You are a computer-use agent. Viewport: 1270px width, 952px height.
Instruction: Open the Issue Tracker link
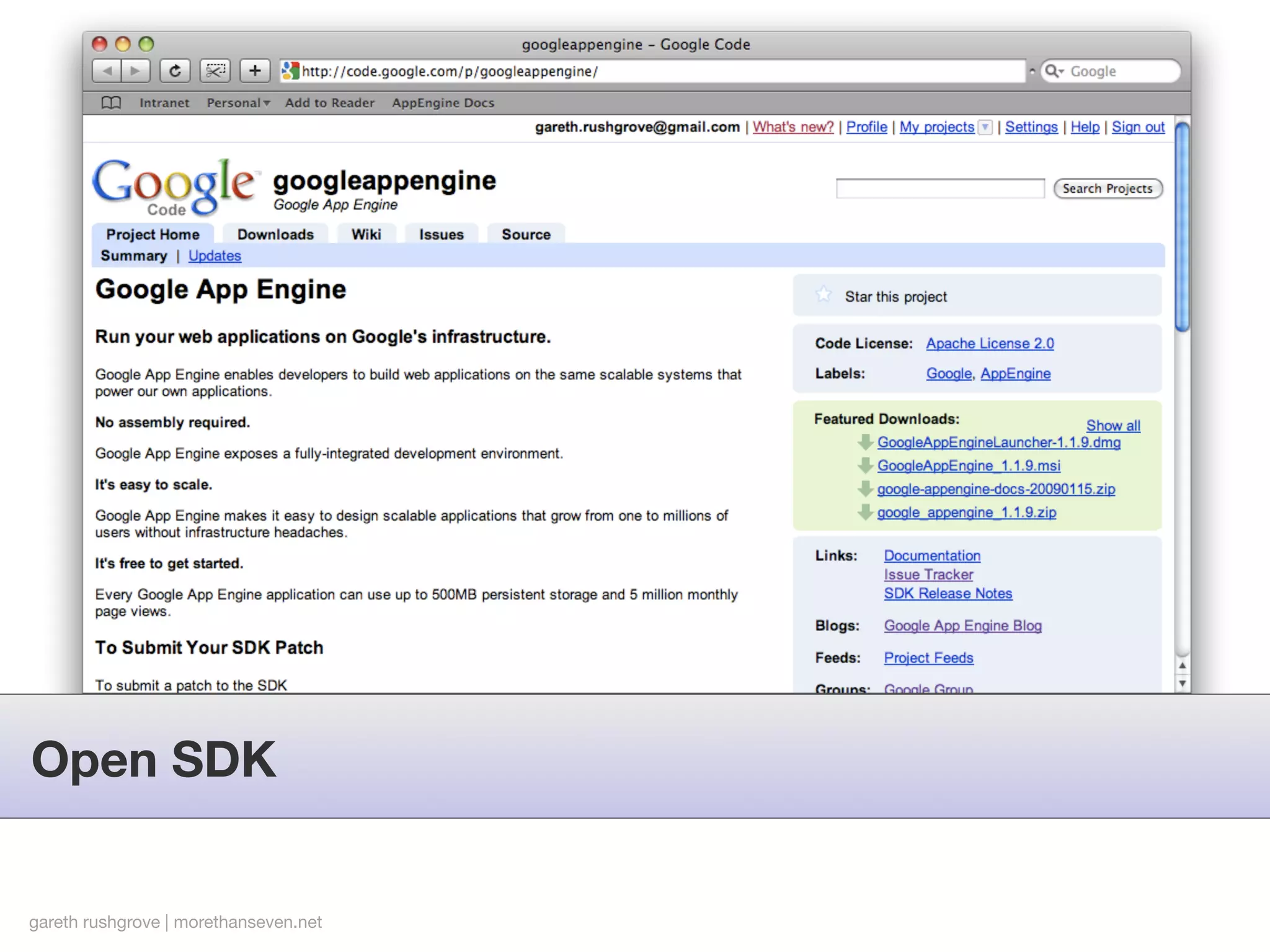tap(928, 575)
